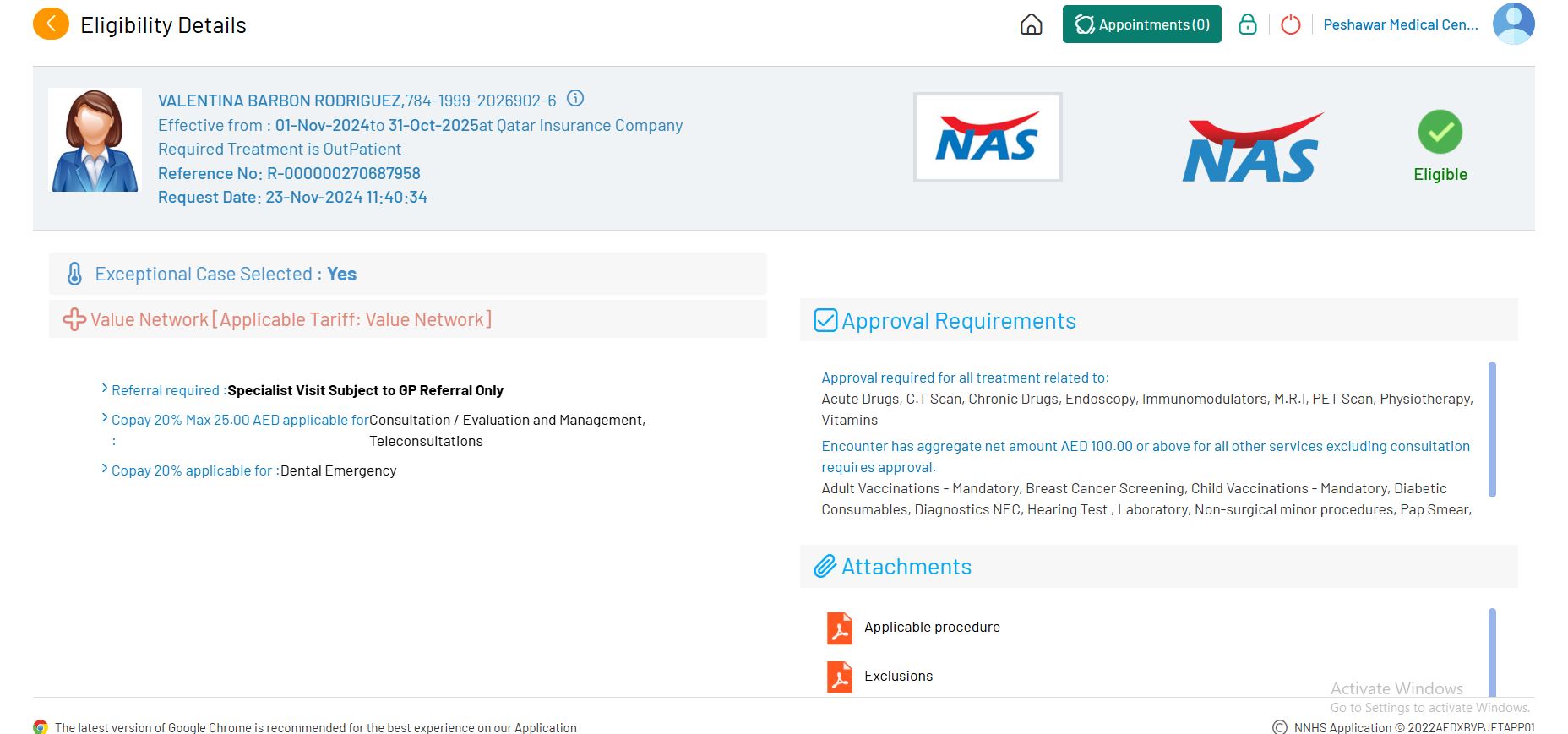Select the Required Treatment is OutPatient text
The image size is (1568, 734).
click(280, 149)
